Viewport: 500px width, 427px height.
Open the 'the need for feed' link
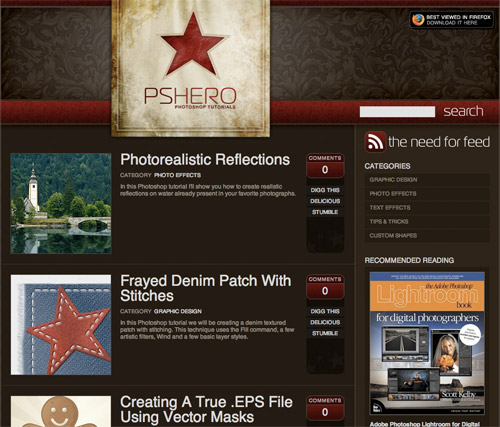(439, 142)
